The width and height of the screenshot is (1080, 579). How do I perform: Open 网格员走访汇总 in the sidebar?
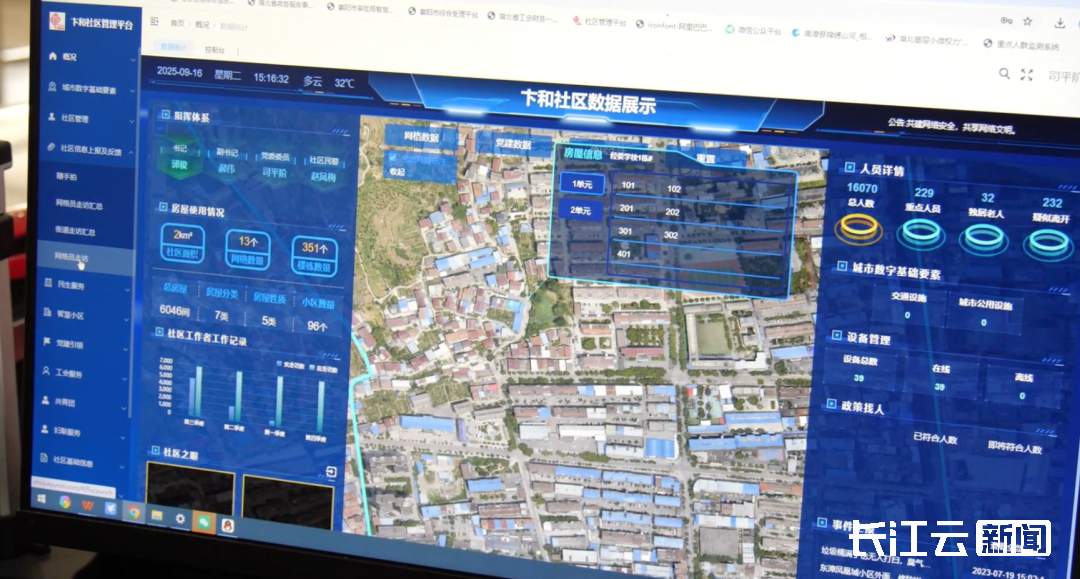coord(80,204)
